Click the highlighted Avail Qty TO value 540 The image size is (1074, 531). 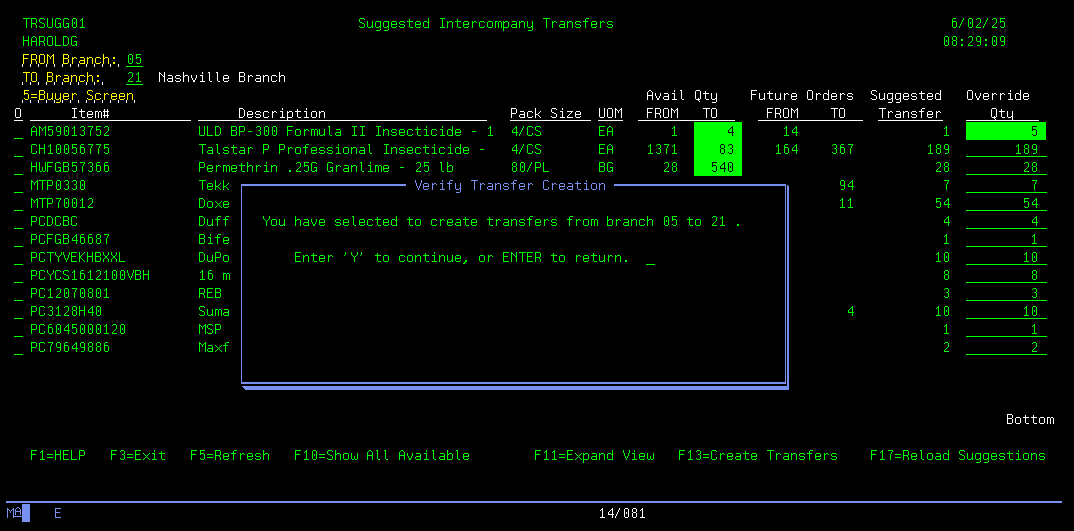click(717, 167)
